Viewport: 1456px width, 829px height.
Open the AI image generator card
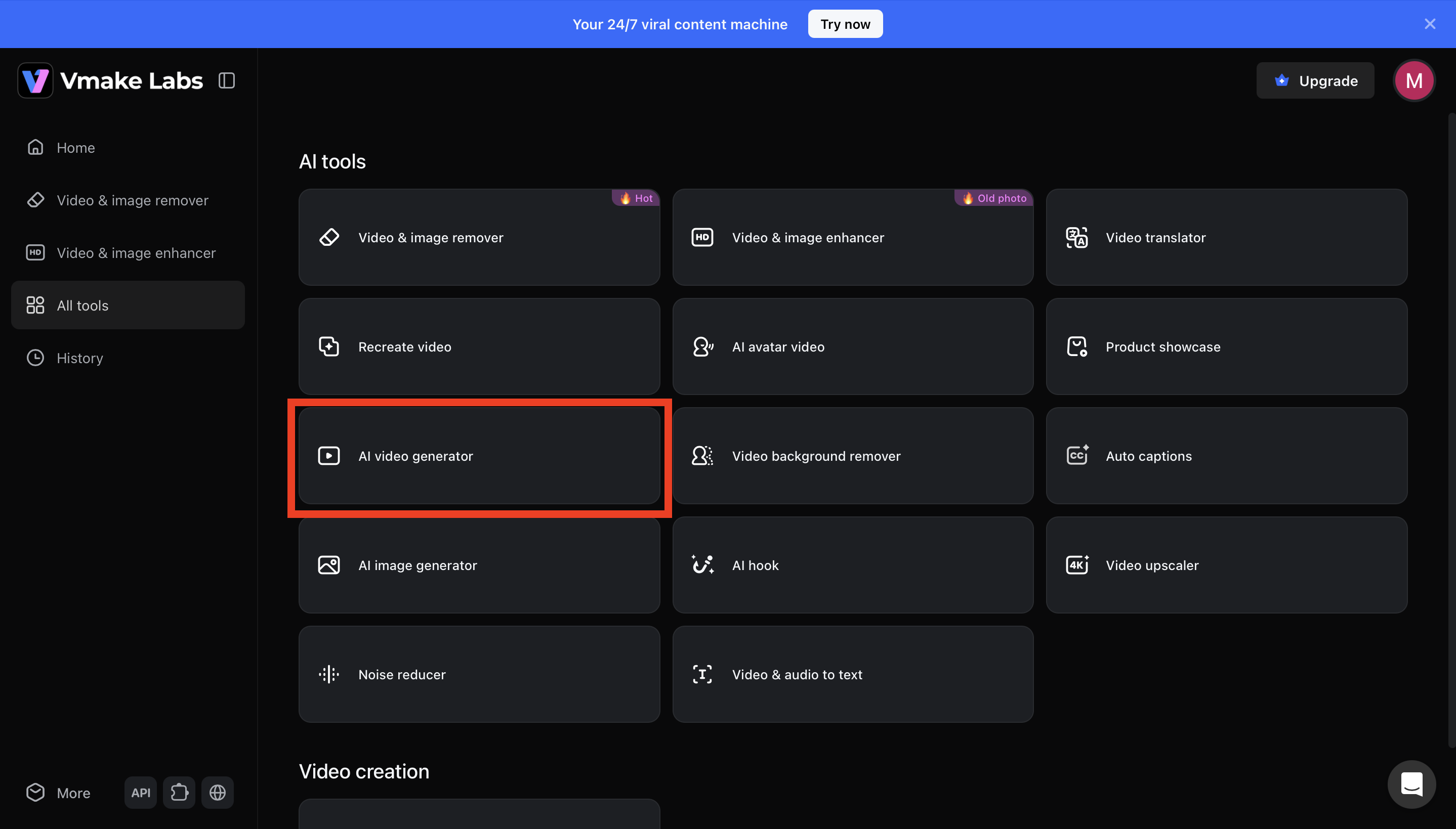coord(479,565)
